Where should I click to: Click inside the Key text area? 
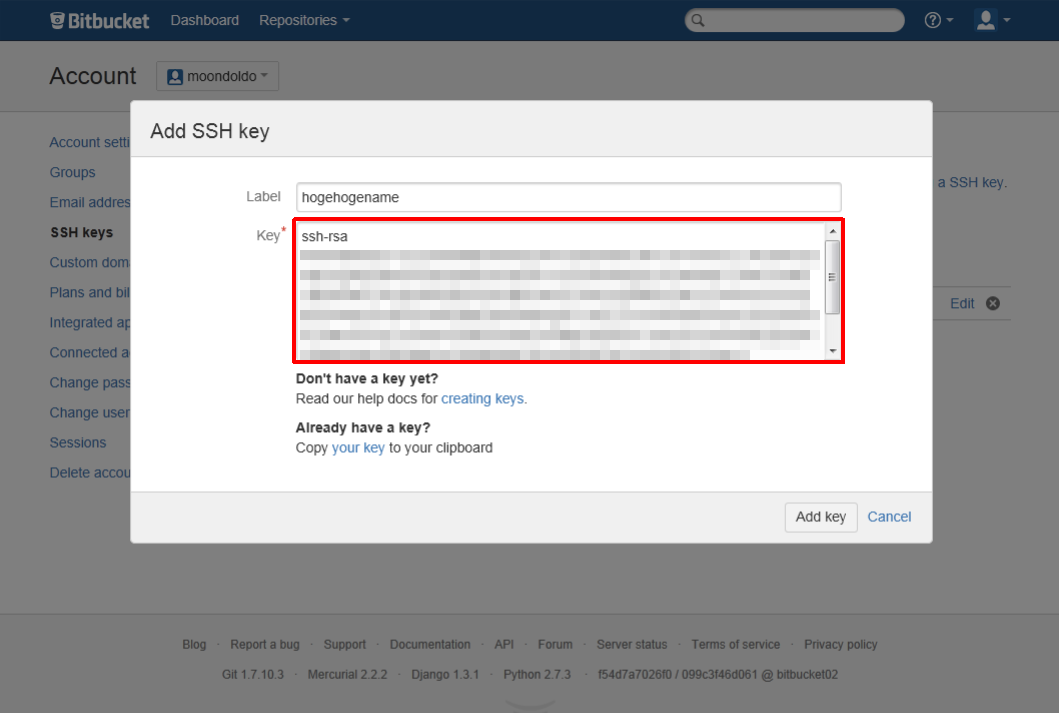[x=560, y=290]
